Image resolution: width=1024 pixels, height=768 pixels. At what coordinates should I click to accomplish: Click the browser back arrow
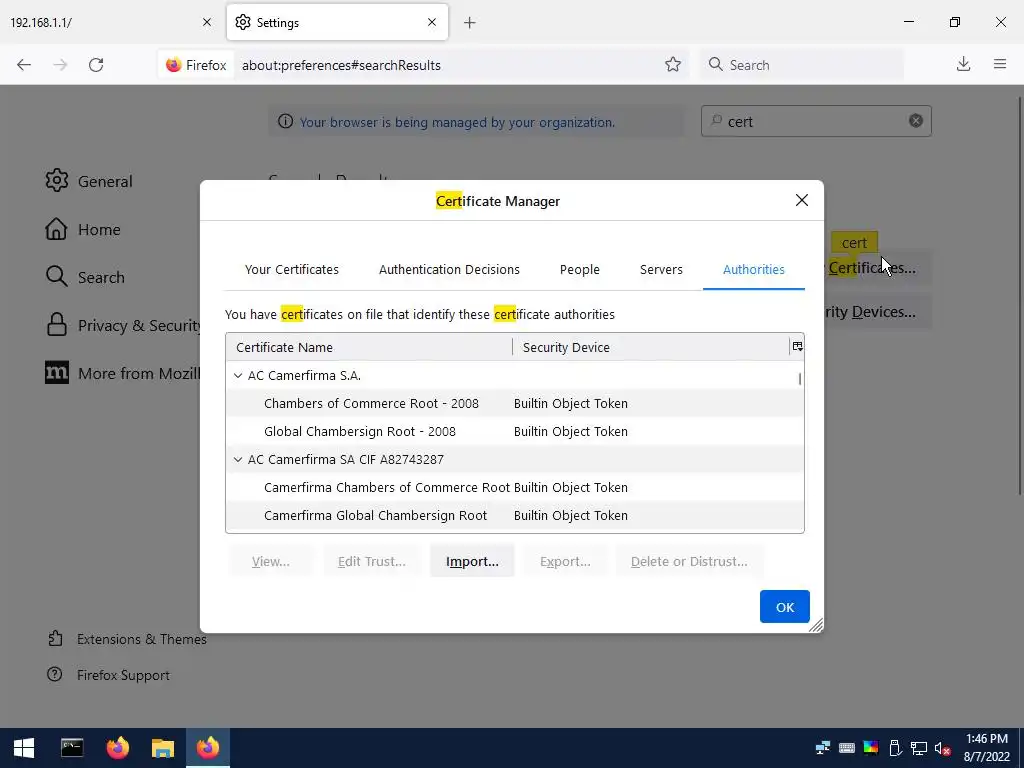click(x=24, y=65)
